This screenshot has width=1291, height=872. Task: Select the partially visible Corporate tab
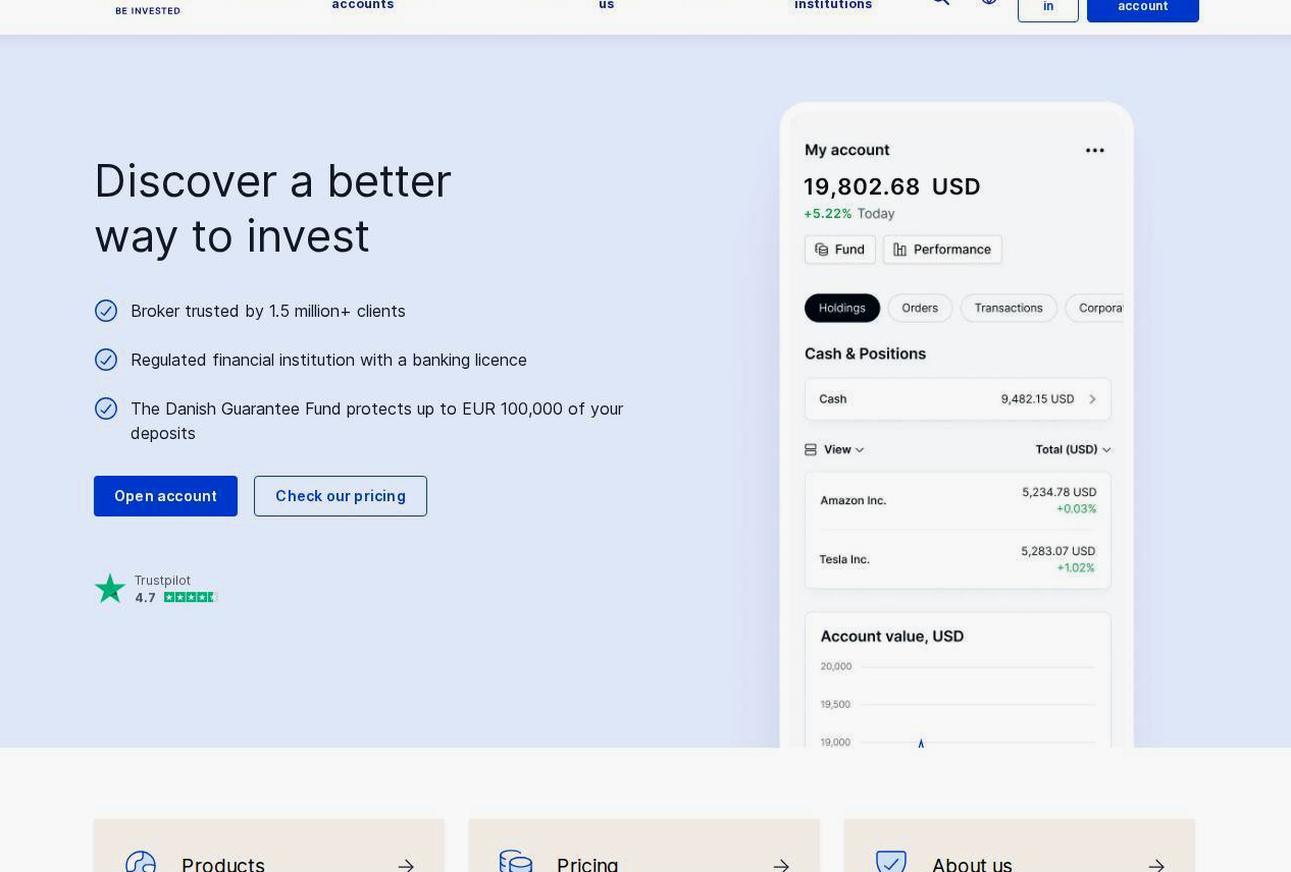click(1095, 308)
